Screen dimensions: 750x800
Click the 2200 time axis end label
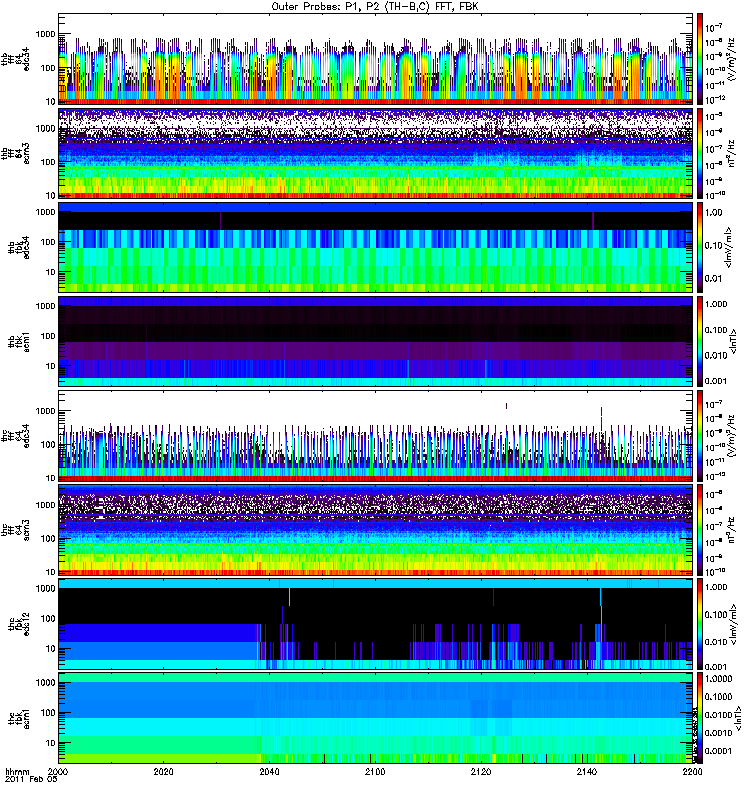pyautogui.click(x=691, y=774)
